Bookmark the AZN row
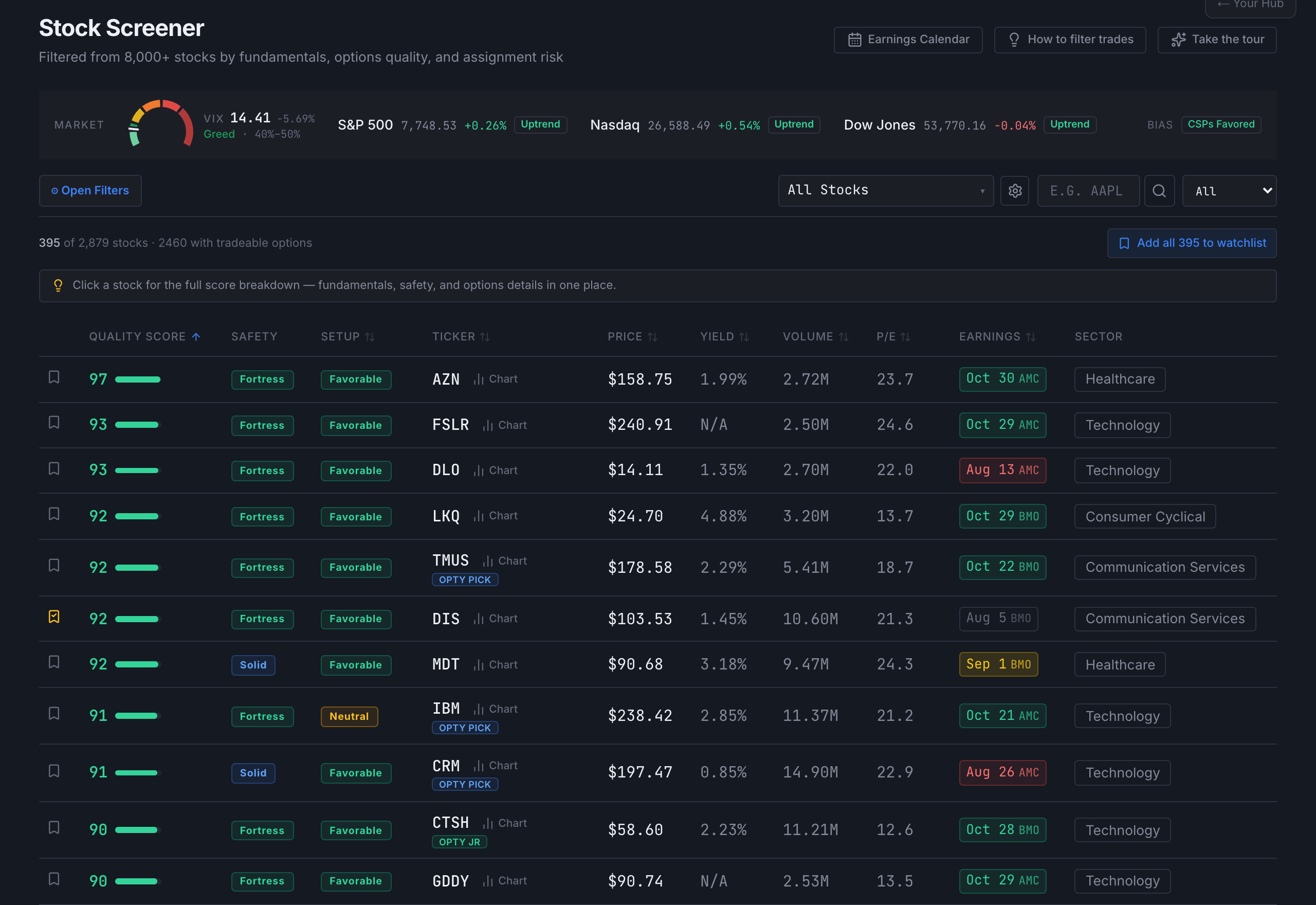The image size is (1316, 905). coord(54,377)
